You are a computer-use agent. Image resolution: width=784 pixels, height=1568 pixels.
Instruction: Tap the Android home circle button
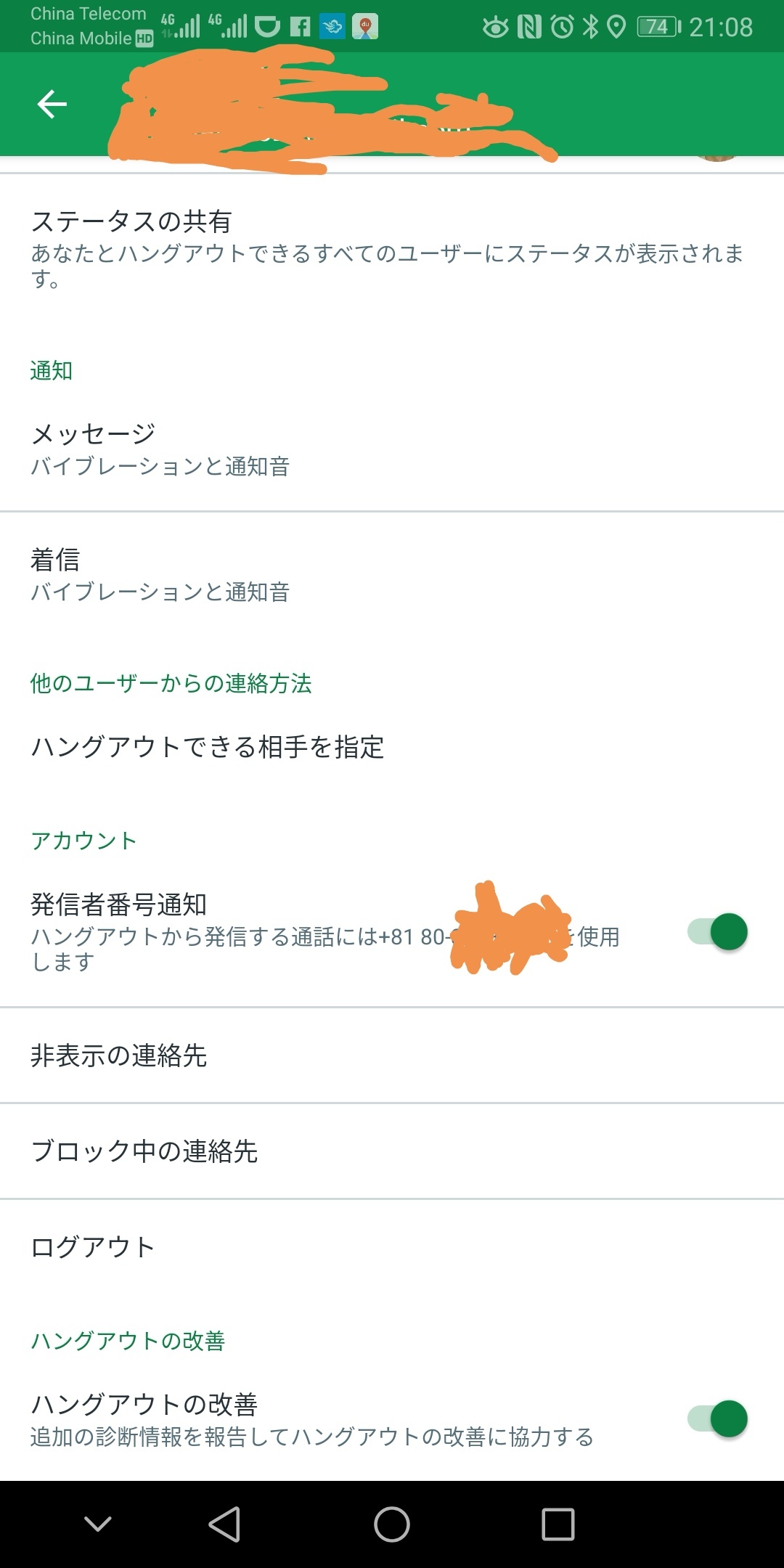point(392,1524)
